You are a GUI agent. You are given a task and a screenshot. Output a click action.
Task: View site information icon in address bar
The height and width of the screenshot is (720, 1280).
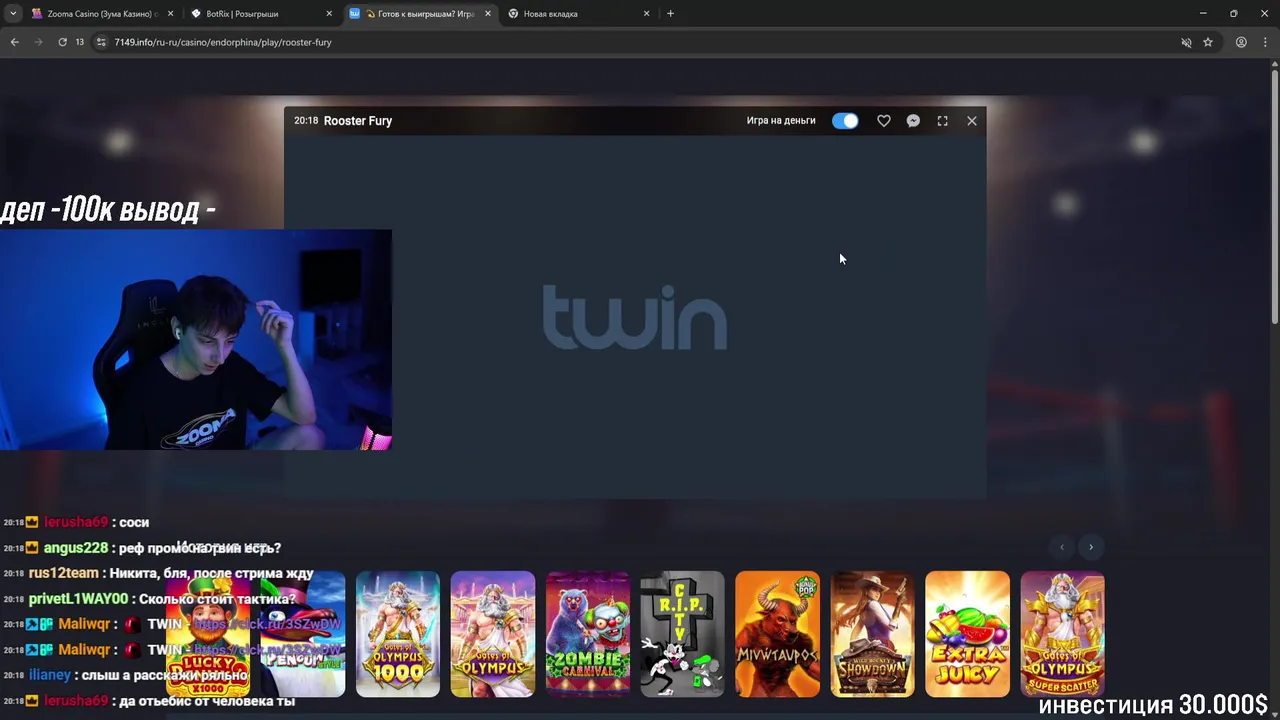101,42
